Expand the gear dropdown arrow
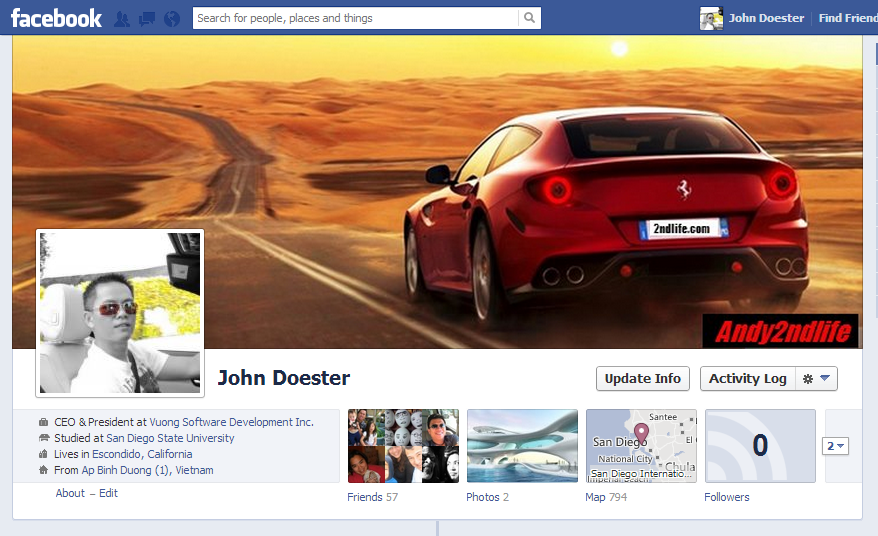The image size is (878, 536). click(825, 379)
